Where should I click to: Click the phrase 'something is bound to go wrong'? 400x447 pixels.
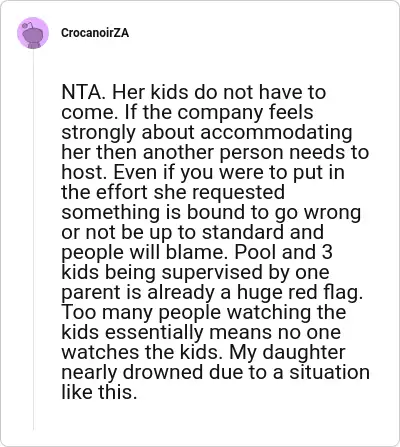pyautogui.click(x=211, y=212)
